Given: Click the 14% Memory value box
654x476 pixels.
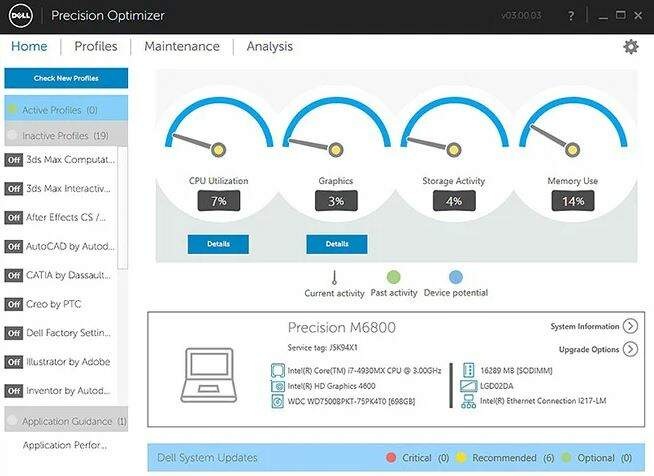Looking at the screenshot, I should [x=573, y=201].
